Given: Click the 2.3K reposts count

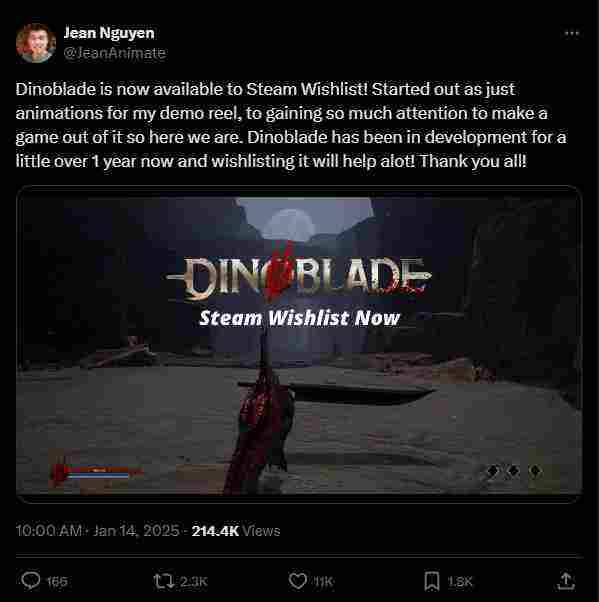Looking at the screenshot, I should tap(194, 581).
